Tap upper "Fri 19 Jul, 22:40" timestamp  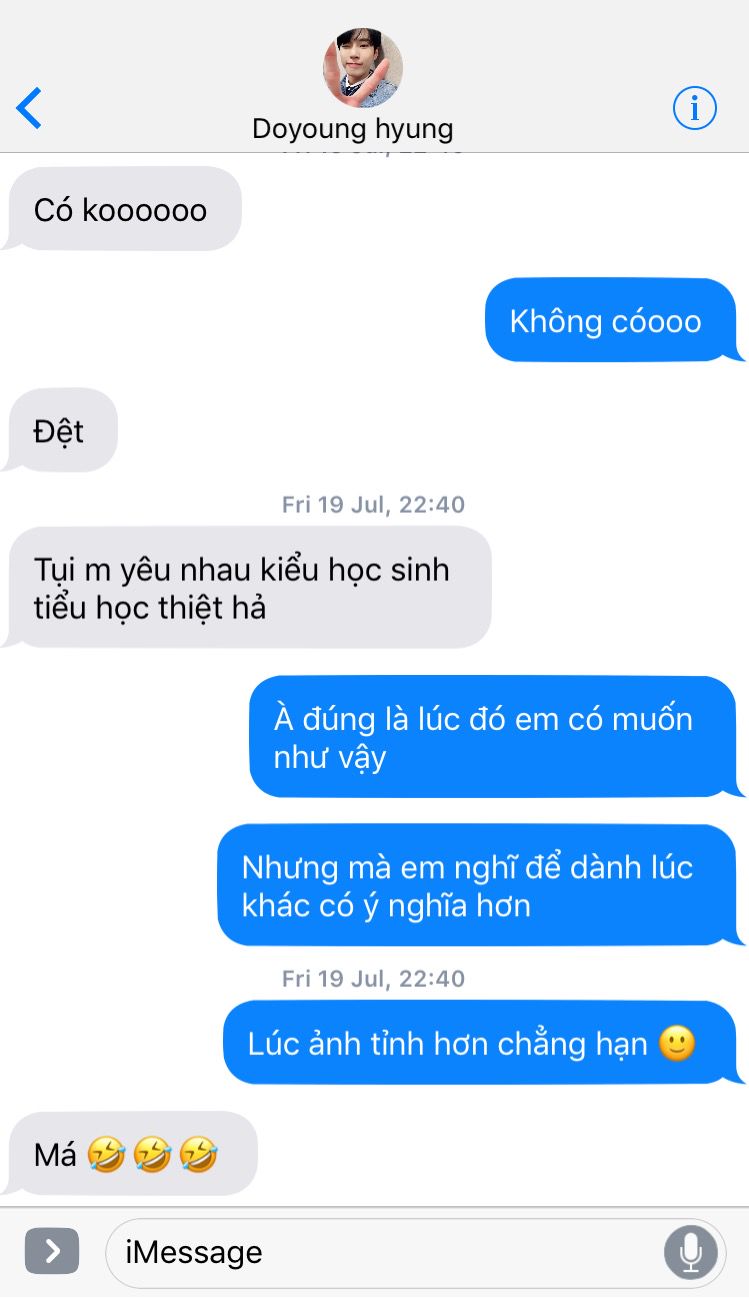[373, 504]
